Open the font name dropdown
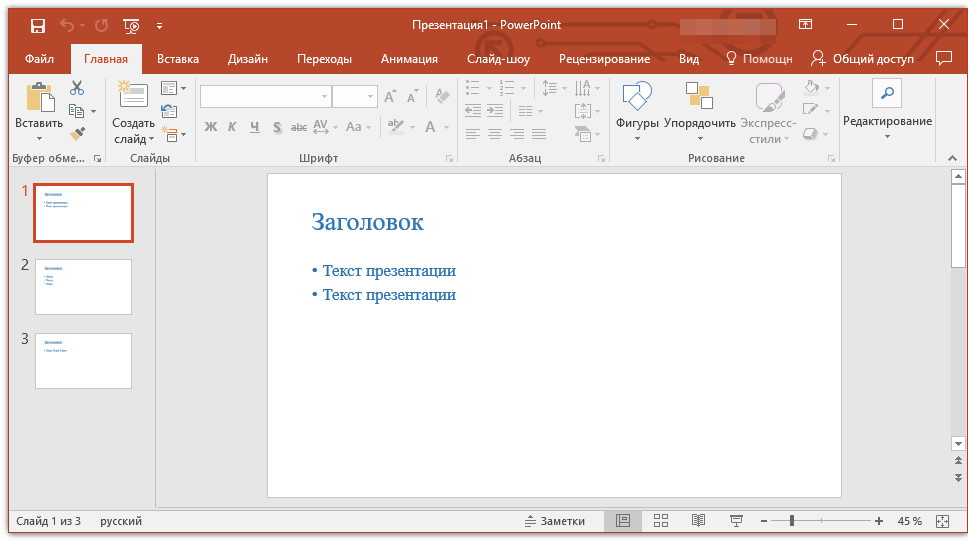The height and width of the screenshot is (541, 968). point(324,97)
